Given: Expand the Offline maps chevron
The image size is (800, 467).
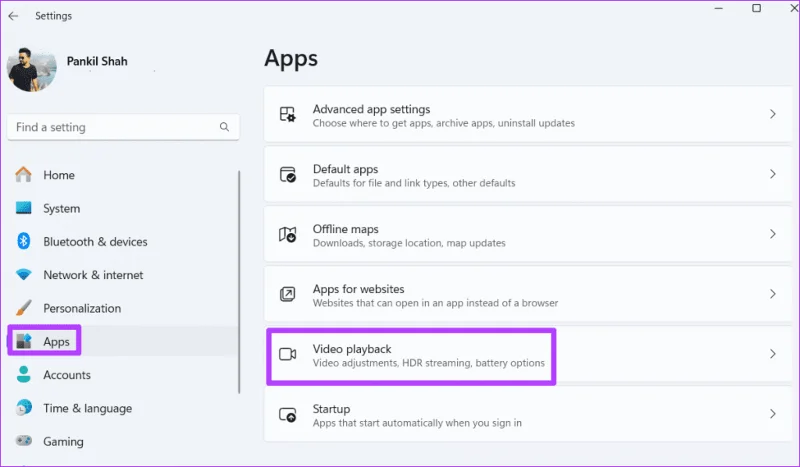Looking at the screenshot, I should [772, 234].
